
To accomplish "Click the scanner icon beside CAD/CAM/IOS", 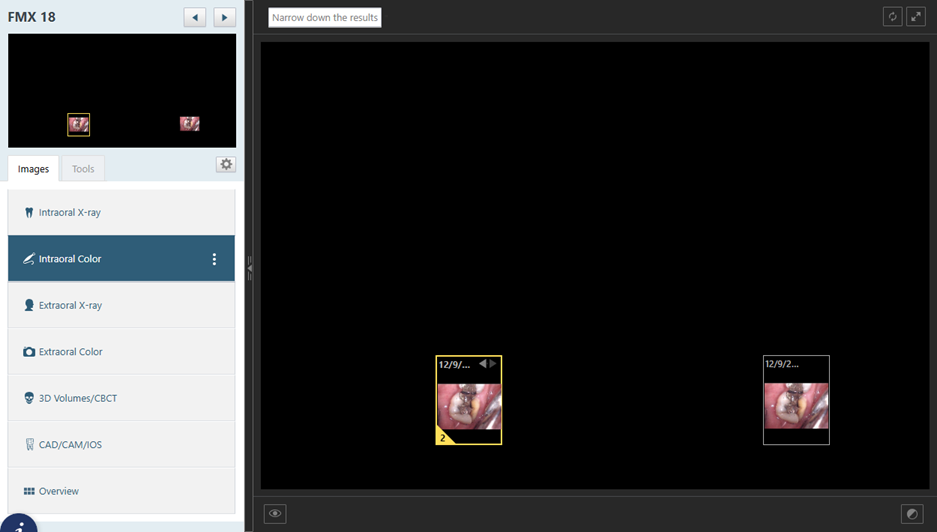I will click(x=29, y=444).
